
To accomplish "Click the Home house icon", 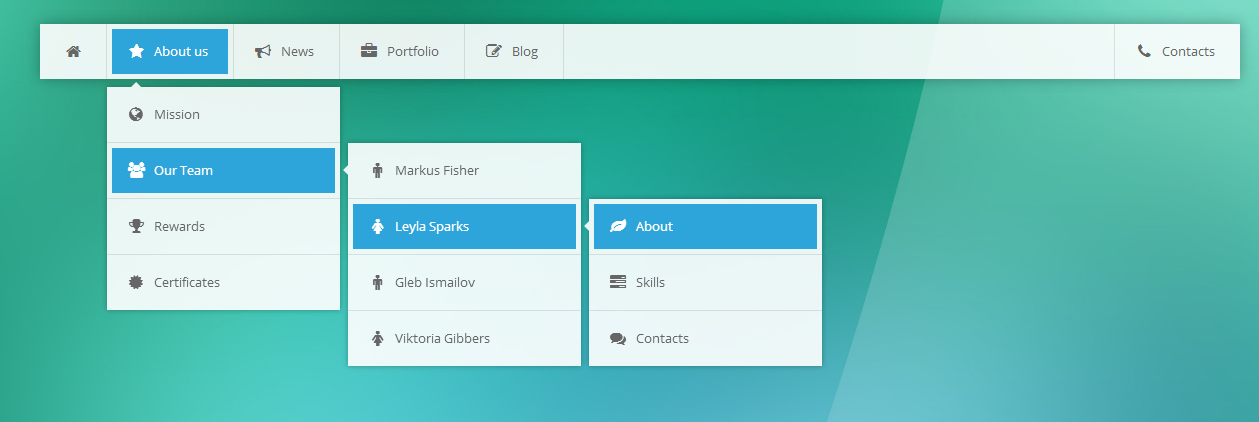I will (x=73, y=52).
